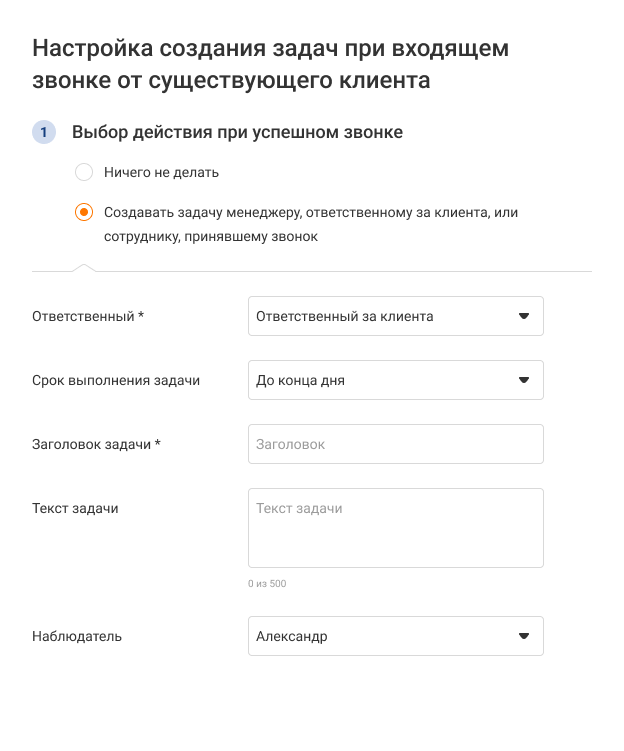Click the "Наблюдатель" field label
Viewport: 624px width, 751px height.
pos(77,636)
